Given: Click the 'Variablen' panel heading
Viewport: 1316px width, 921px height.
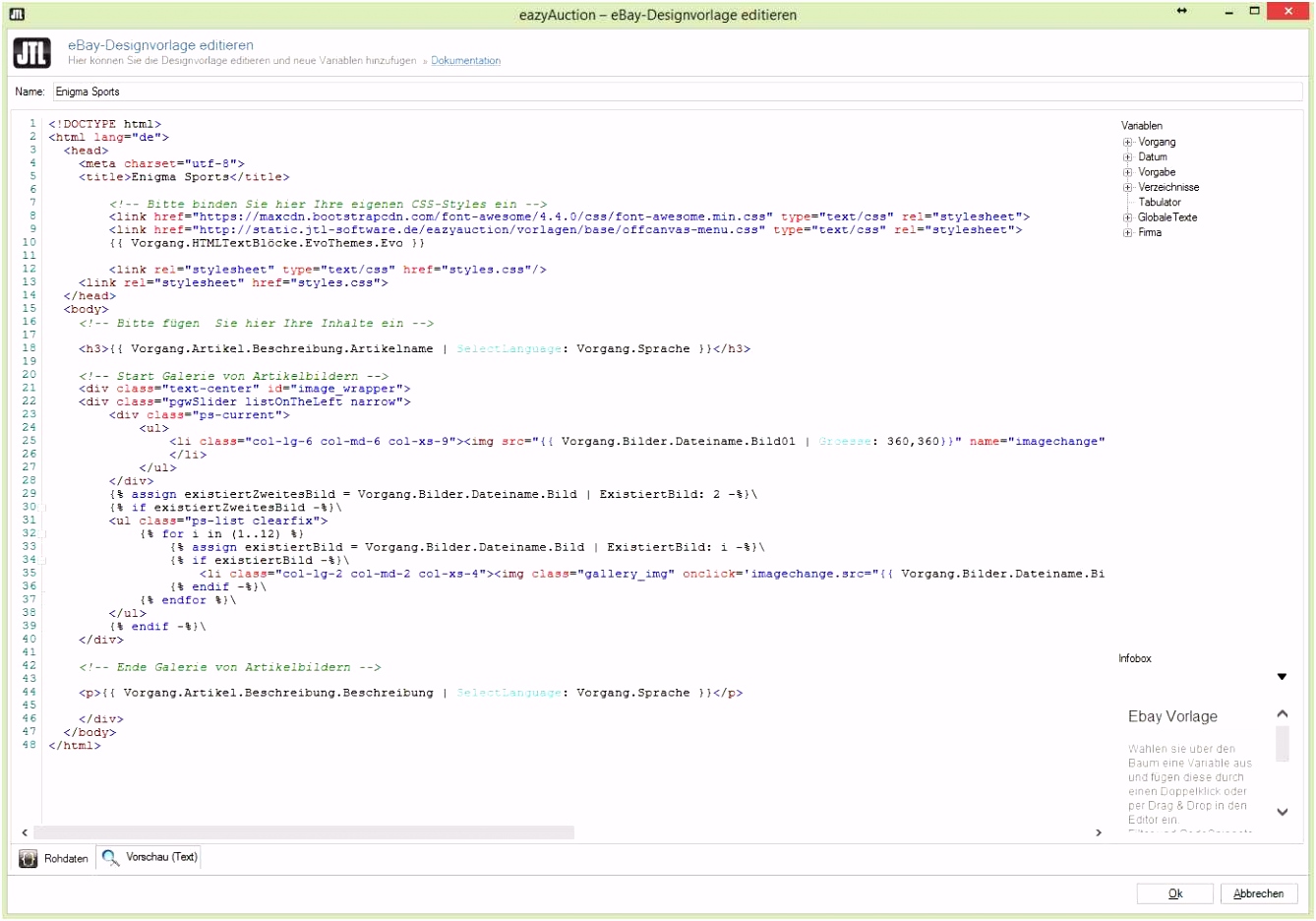Looking at the screenshot, I should coord(1142,126).
